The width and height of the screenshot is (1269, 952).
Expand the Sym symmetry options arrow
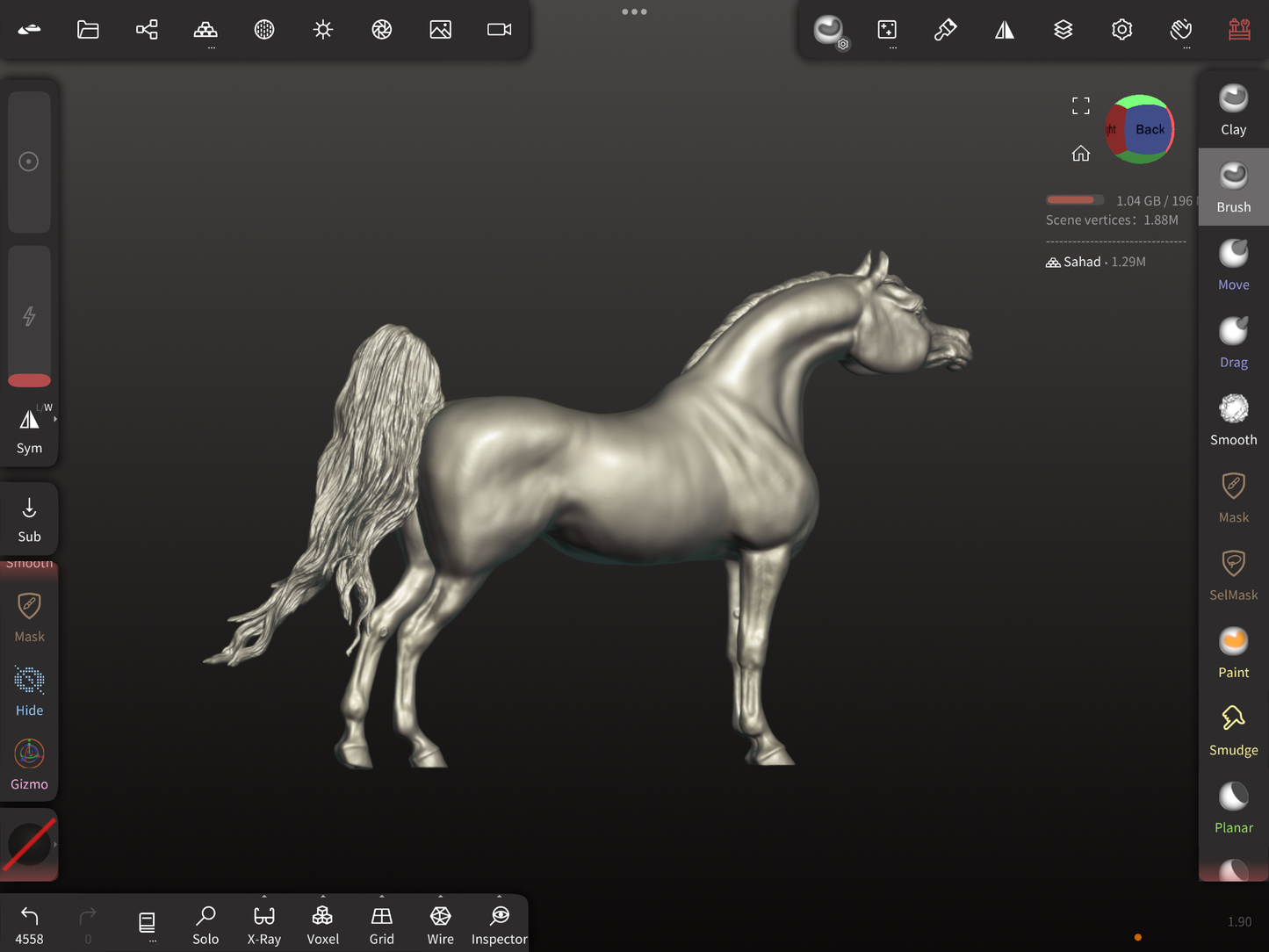[x=55, y=420]
